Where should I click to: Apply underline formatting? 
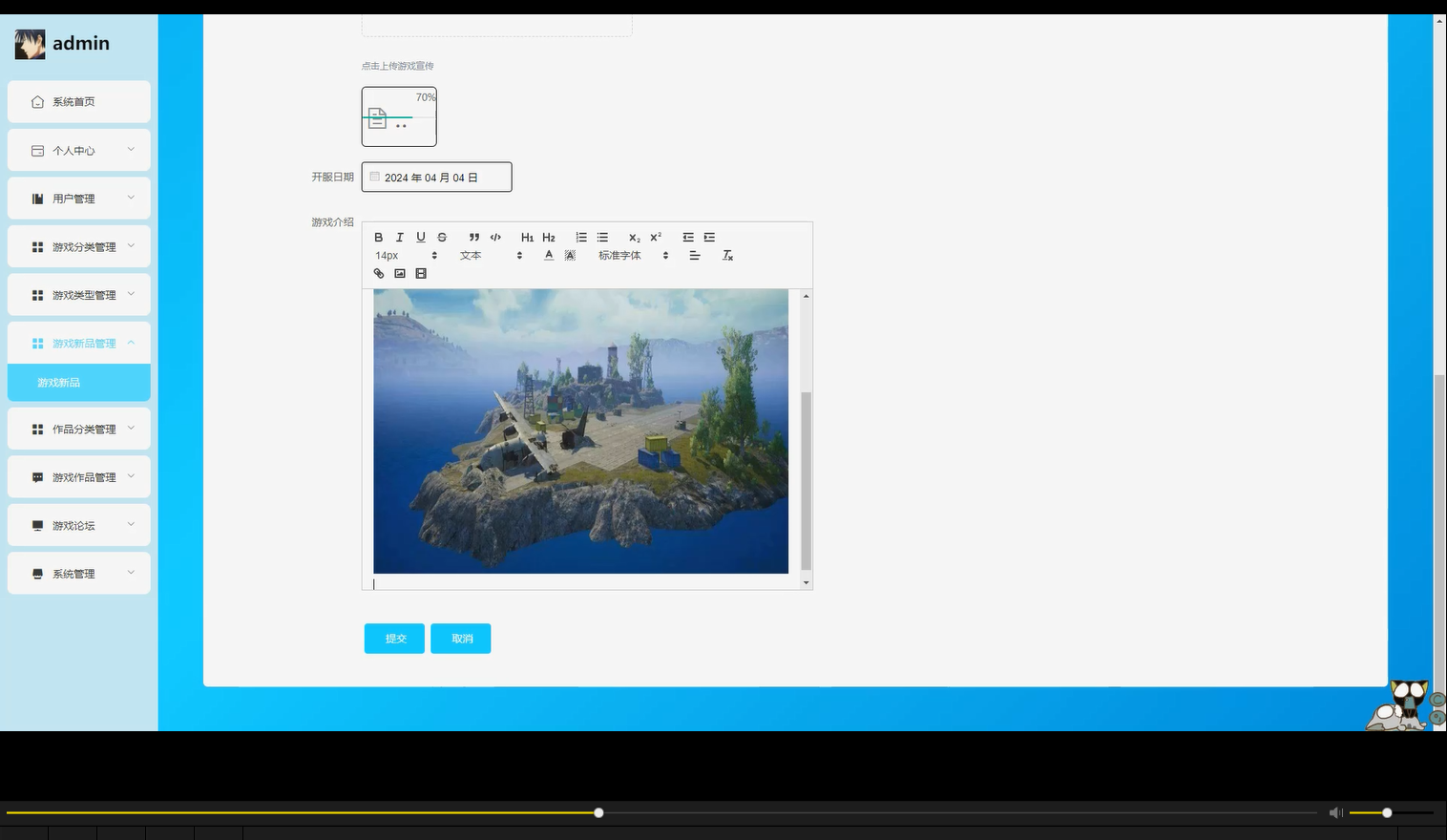coord(421,238)
